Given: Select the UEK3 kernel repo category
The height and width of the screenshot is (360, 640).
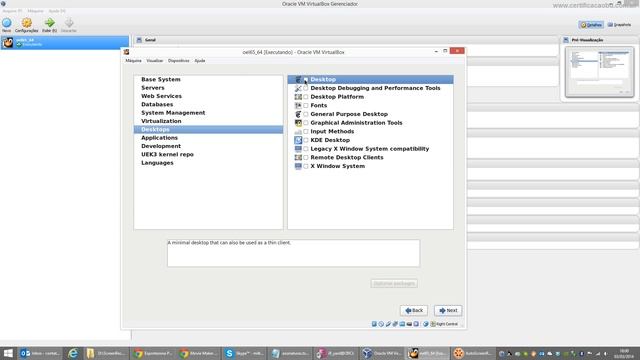Looking at the screenshot, I should click(208, 154).
